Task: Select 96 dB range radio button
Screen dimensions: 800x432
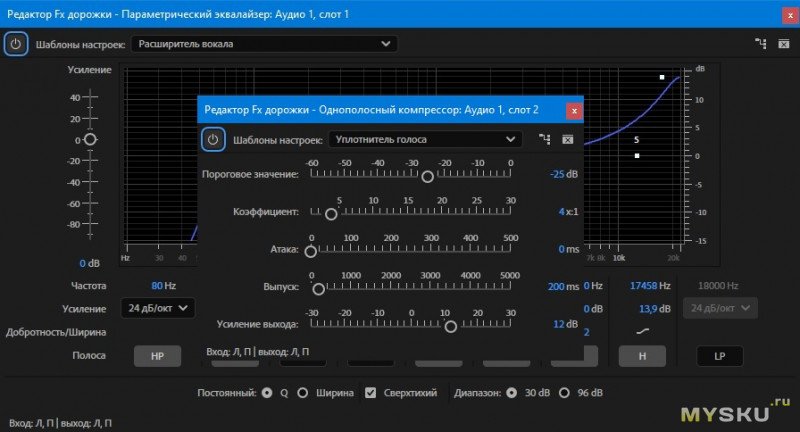Action: pyautogui.click(x=563, y=393)
